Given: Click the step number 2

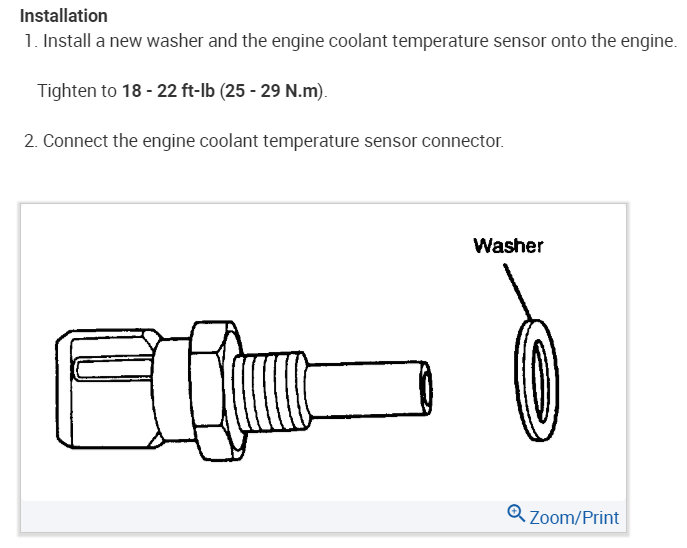Looking at the screenshot, I should [x=30, y=140].
